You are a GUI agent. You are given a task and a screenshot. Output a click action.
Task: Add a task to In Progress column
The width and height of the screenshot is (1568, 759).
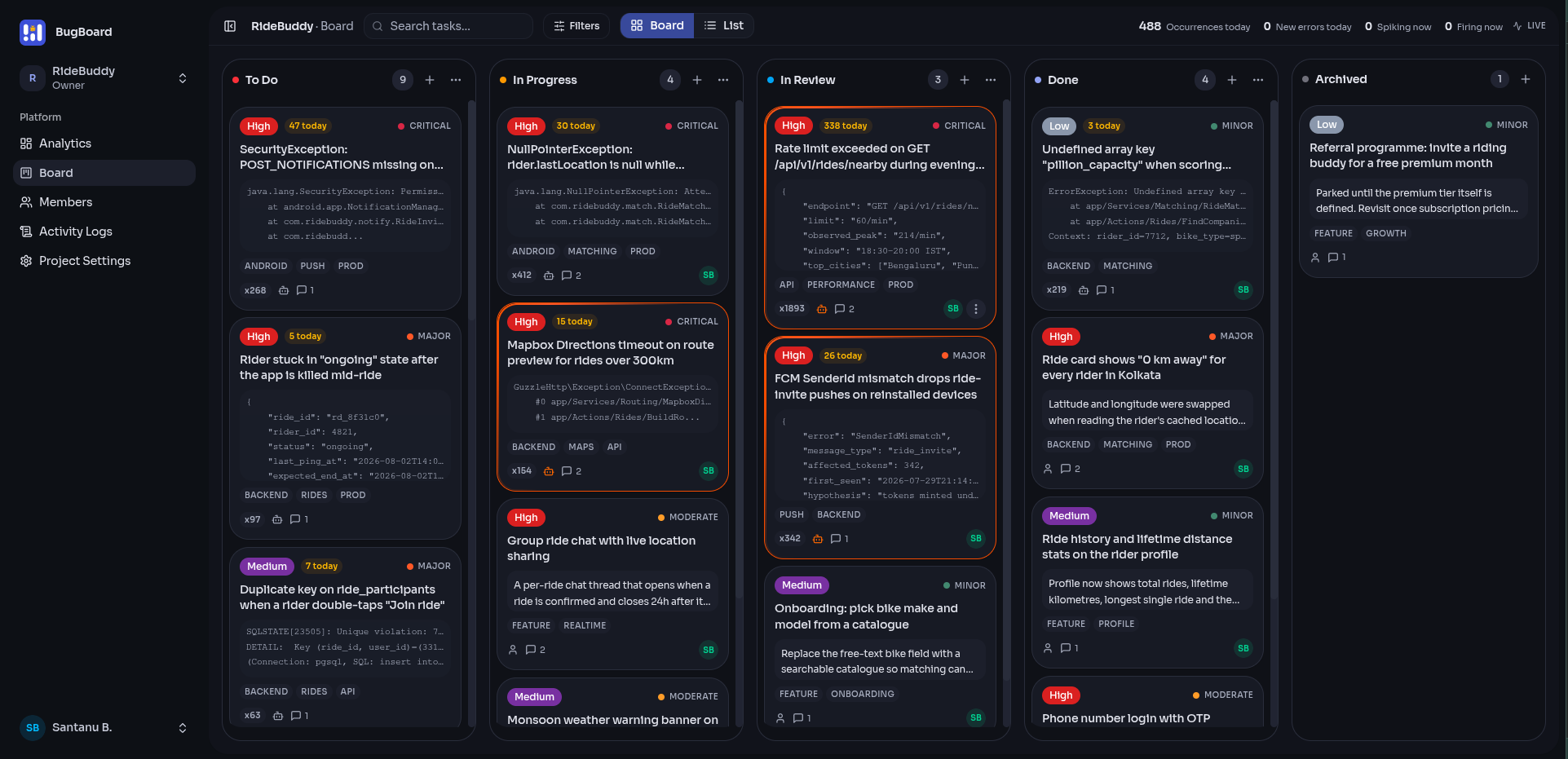697,80
